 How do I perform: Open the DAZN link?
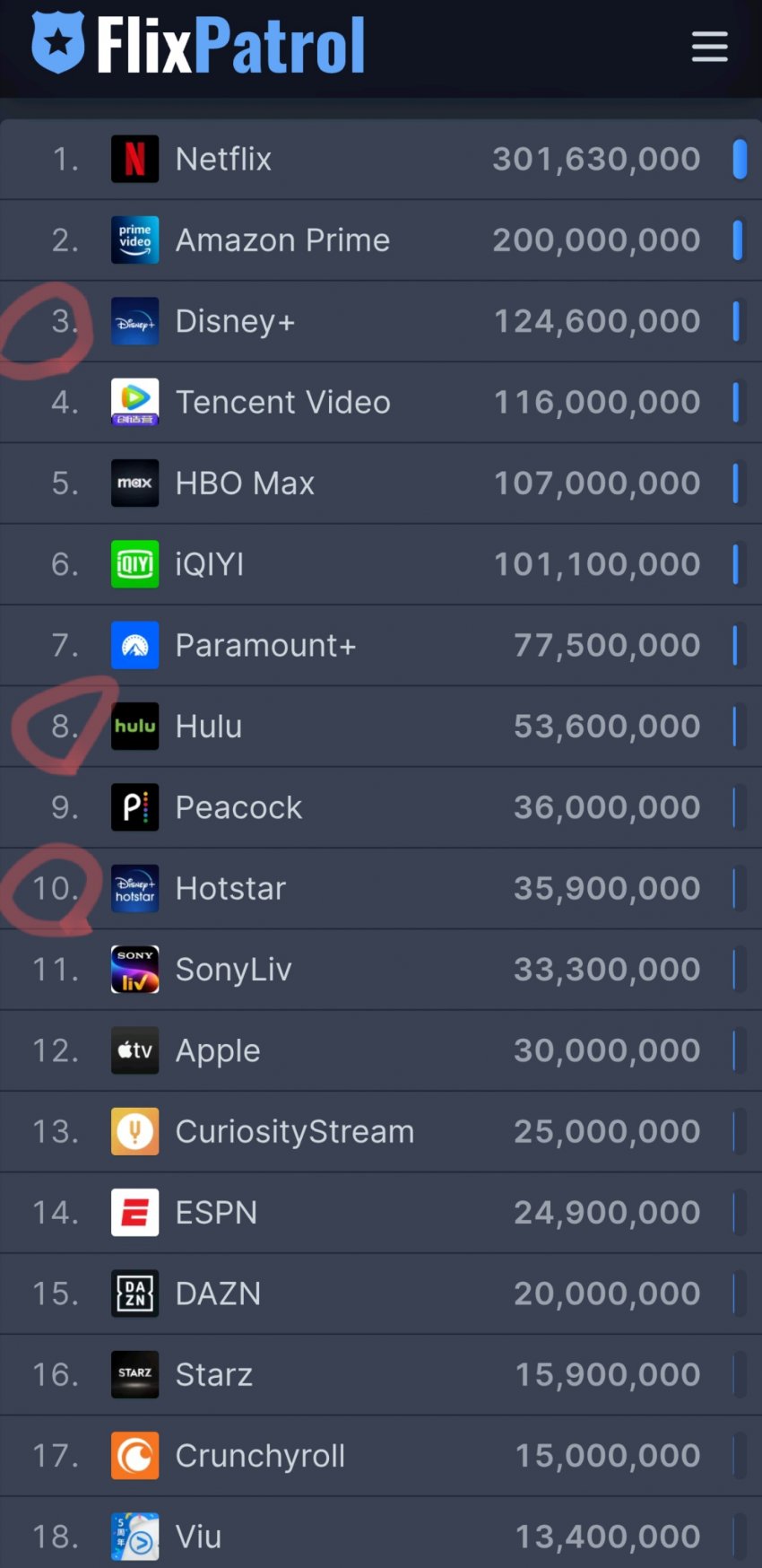click(x=218, y=1294)
